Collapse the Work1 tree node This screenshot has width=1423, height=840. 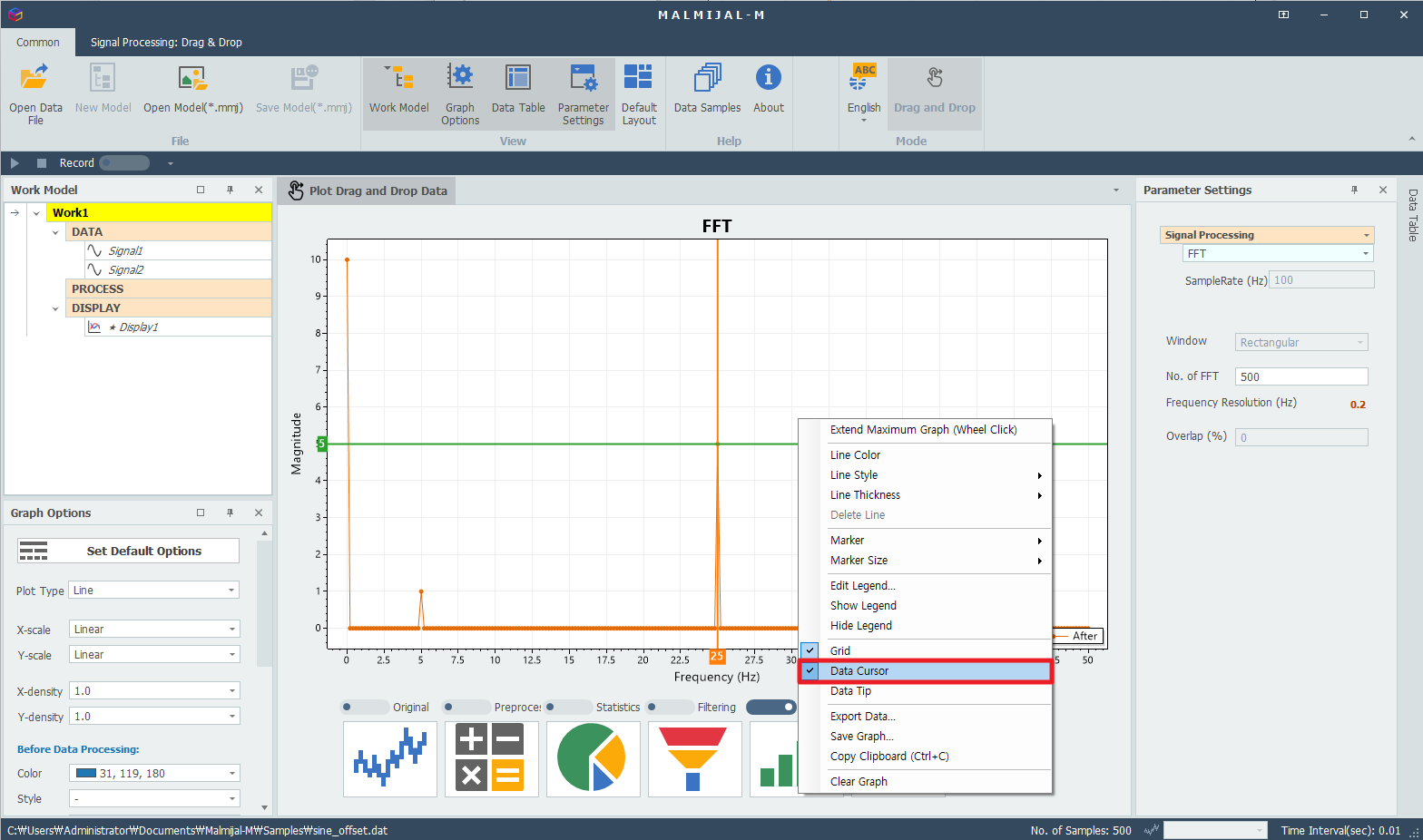coord(35,213)
